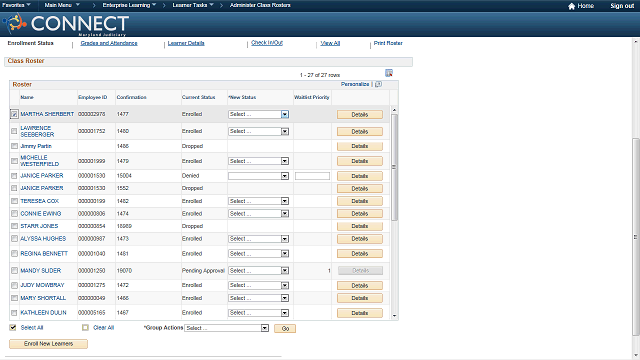The width and height of the screenshot is (640, 360).
Task: Open New Status dropdown for TERESEA COX
Action: (x=258, y=201)
